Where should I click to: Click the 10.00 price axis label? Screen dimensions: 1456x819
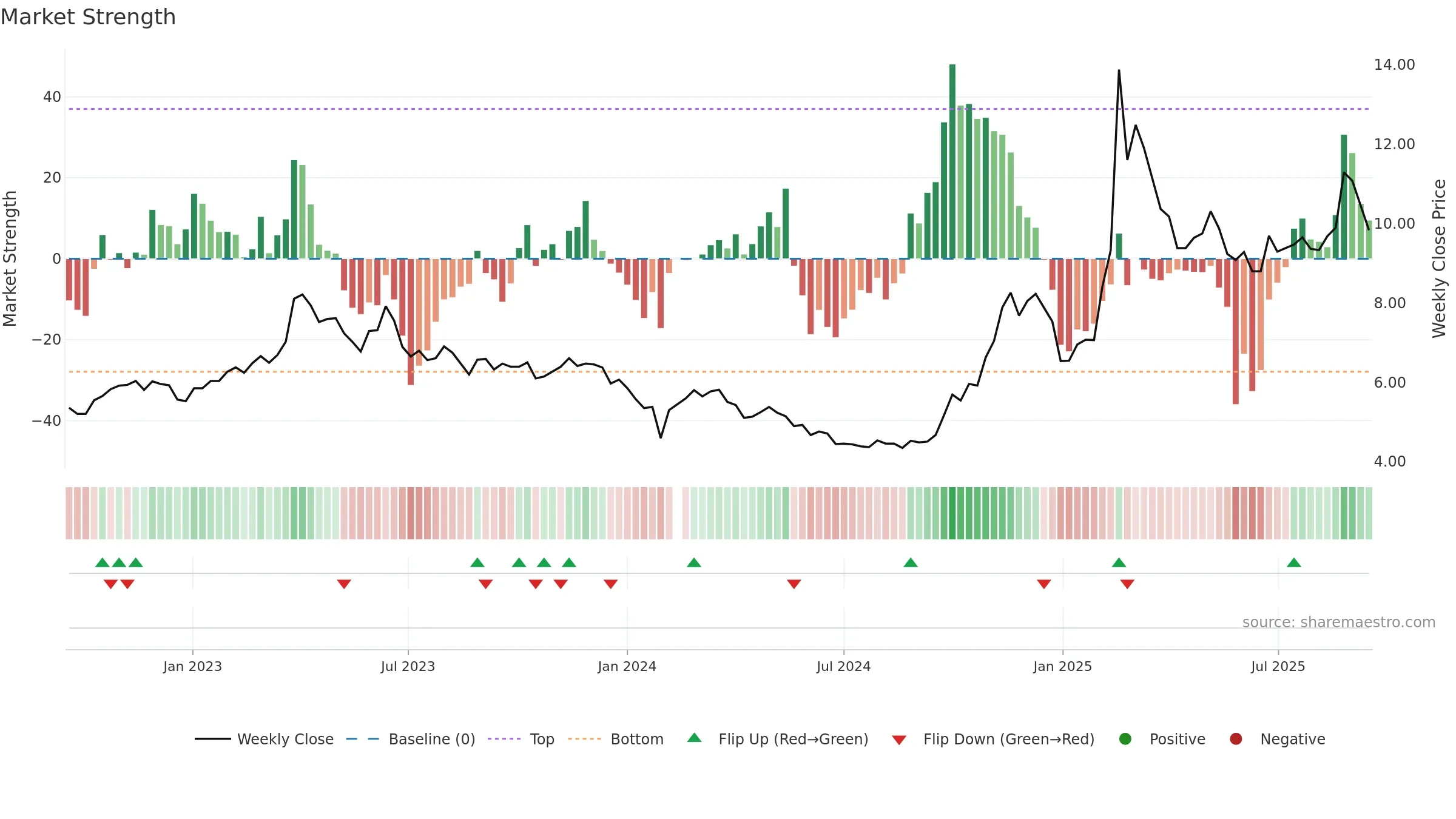point(1394,224)
